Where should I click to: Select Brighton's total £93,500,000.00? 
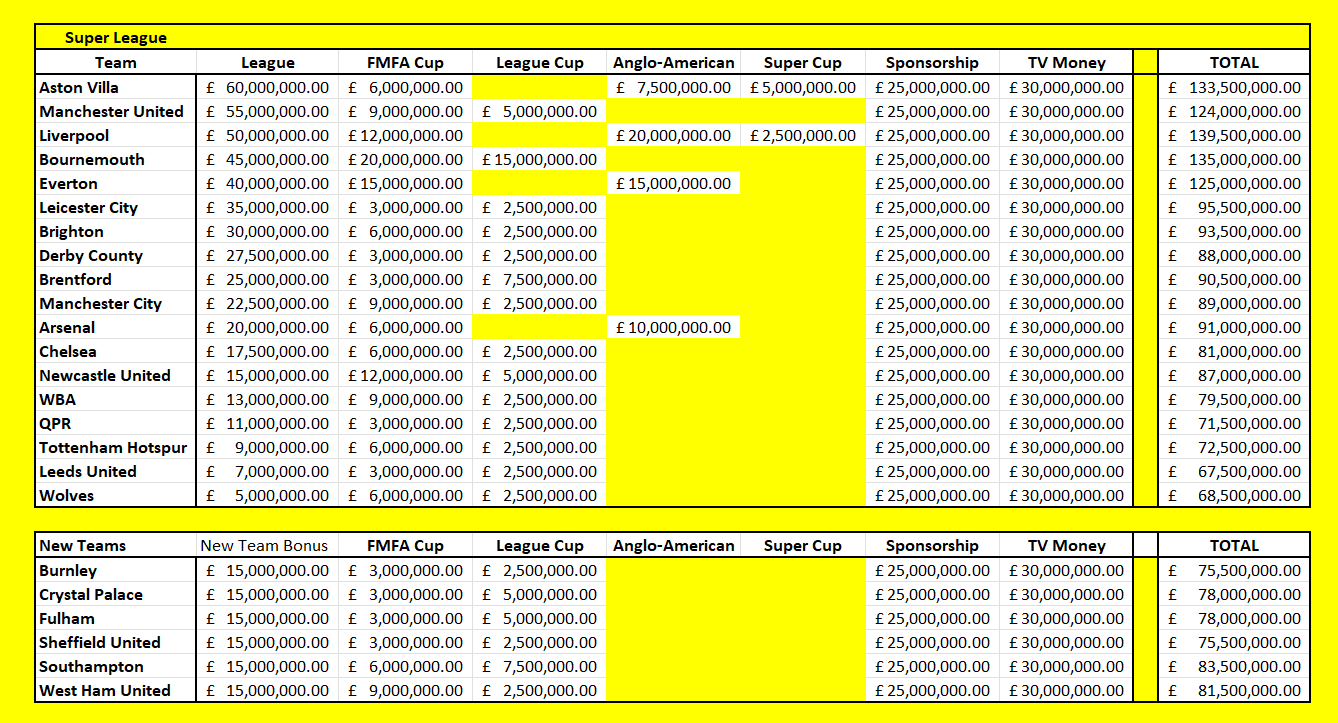1234,231
